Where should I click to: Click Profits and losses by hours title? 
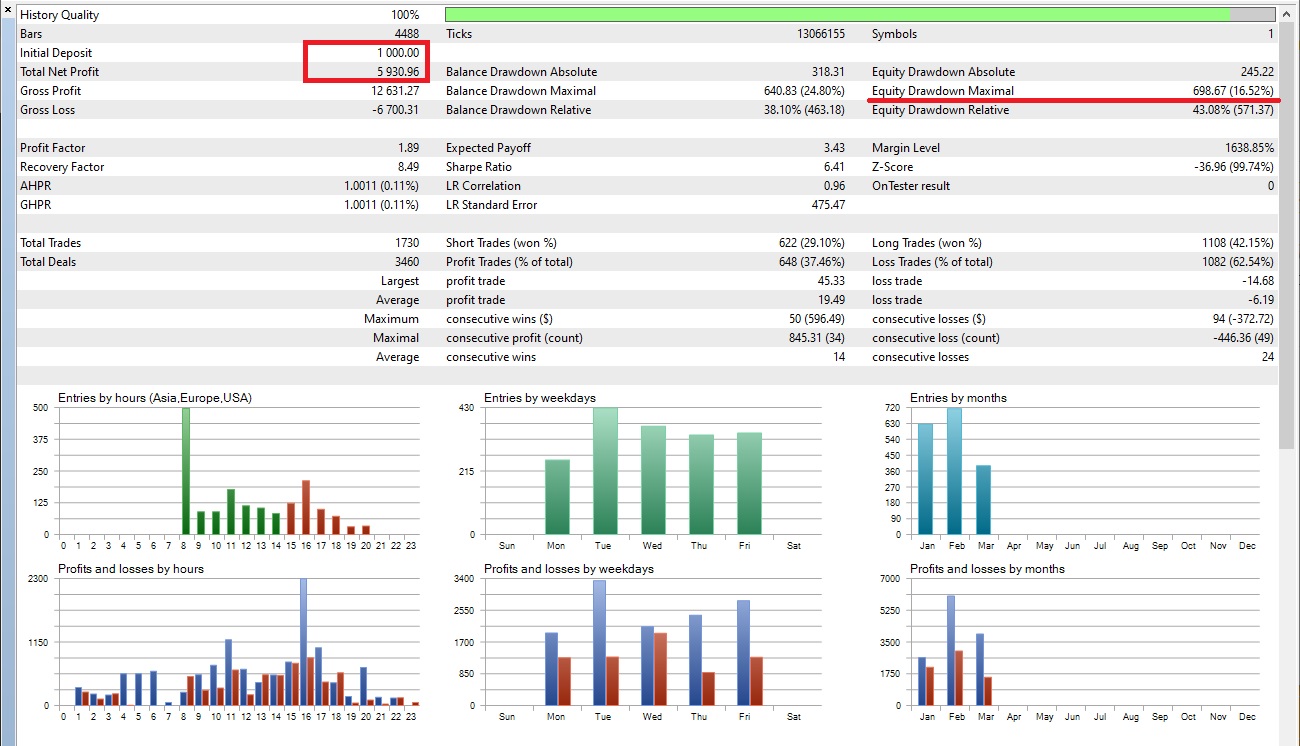[x=130, y=569]
